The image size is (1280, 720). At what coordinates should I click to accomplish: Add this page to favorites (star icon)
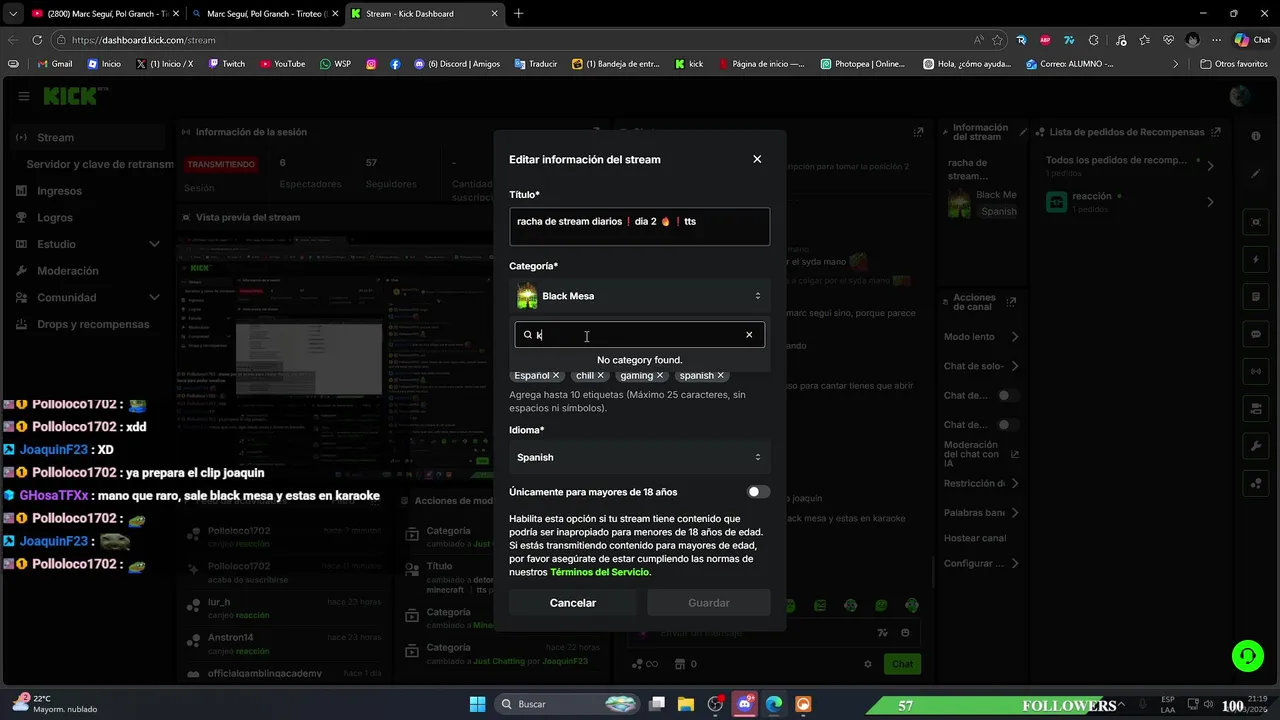997,40
